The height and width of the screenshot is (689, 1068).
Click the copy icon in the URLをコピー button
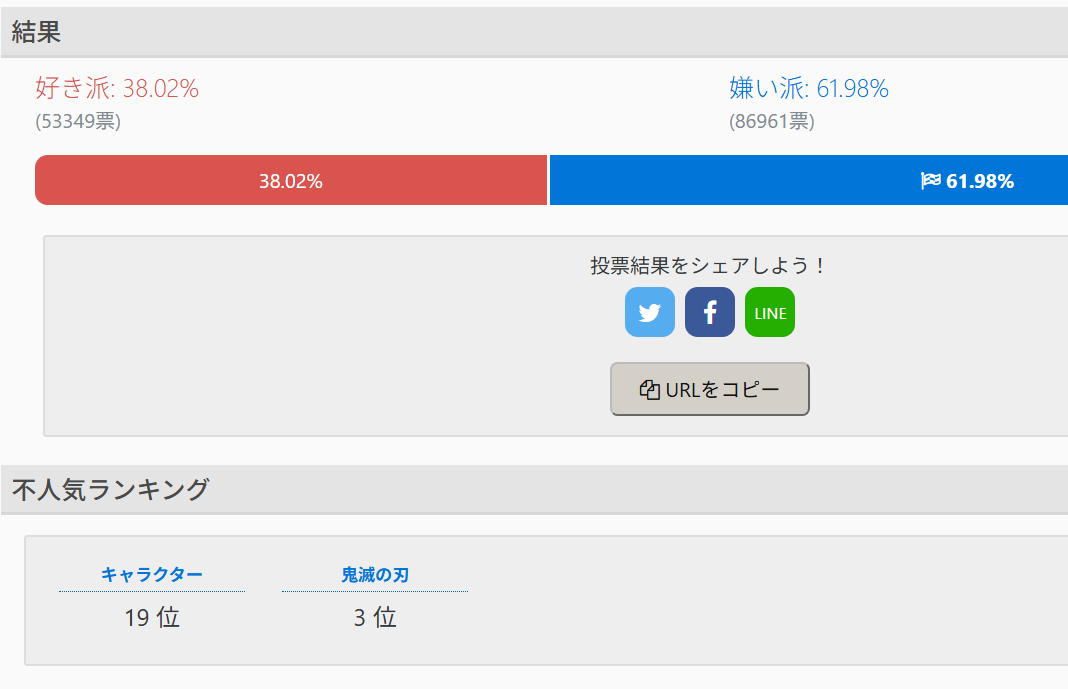(650, 389)
